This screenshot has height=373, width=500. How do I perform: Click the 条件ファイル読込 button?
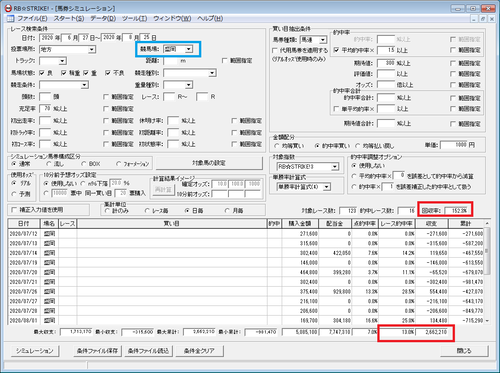pos(148,351)
